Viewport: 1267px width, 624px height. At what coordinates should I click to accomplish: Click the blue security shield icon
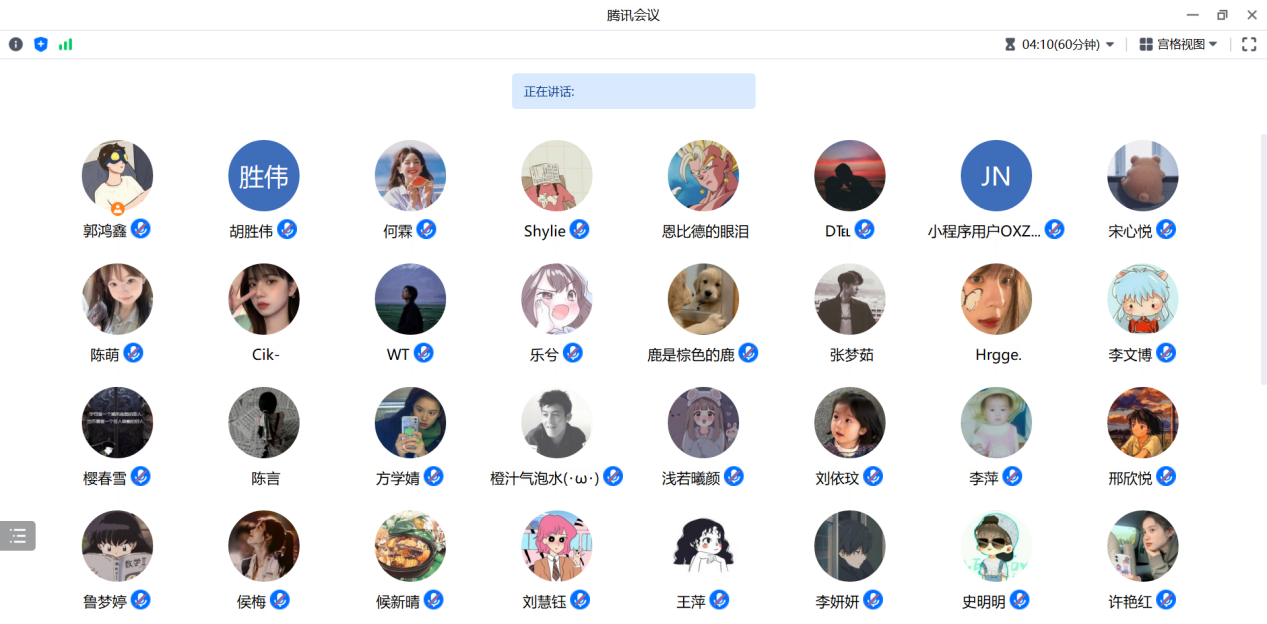click(x=41, y=44)
